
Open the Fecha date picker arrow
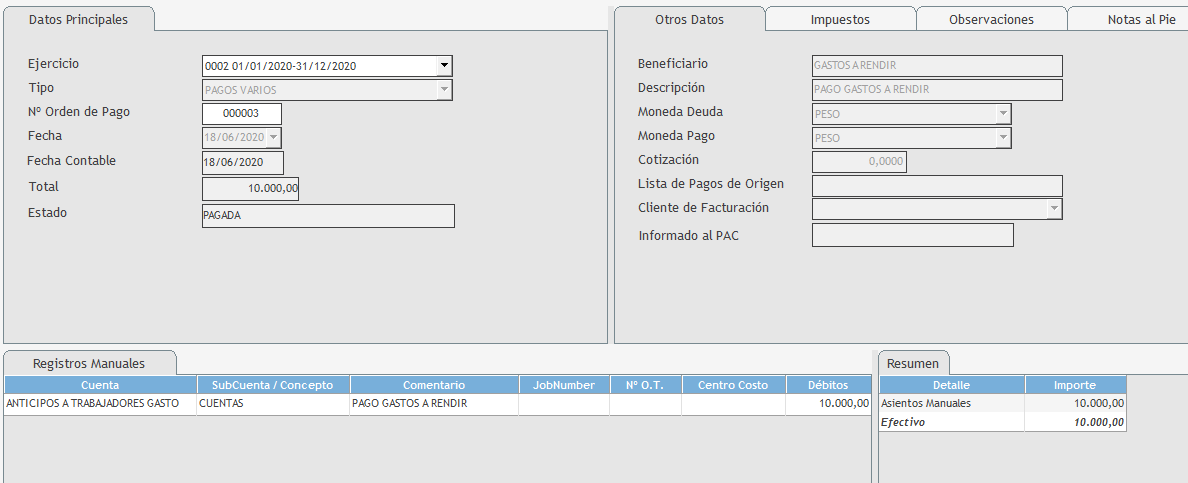[274, 138]
